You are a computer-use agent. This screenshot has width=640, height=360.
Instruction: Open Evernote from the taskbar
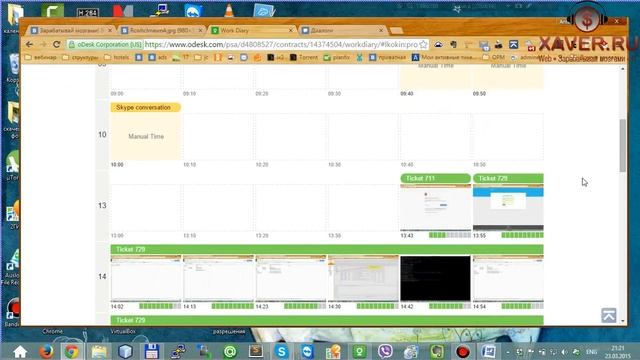click(437, 351)
